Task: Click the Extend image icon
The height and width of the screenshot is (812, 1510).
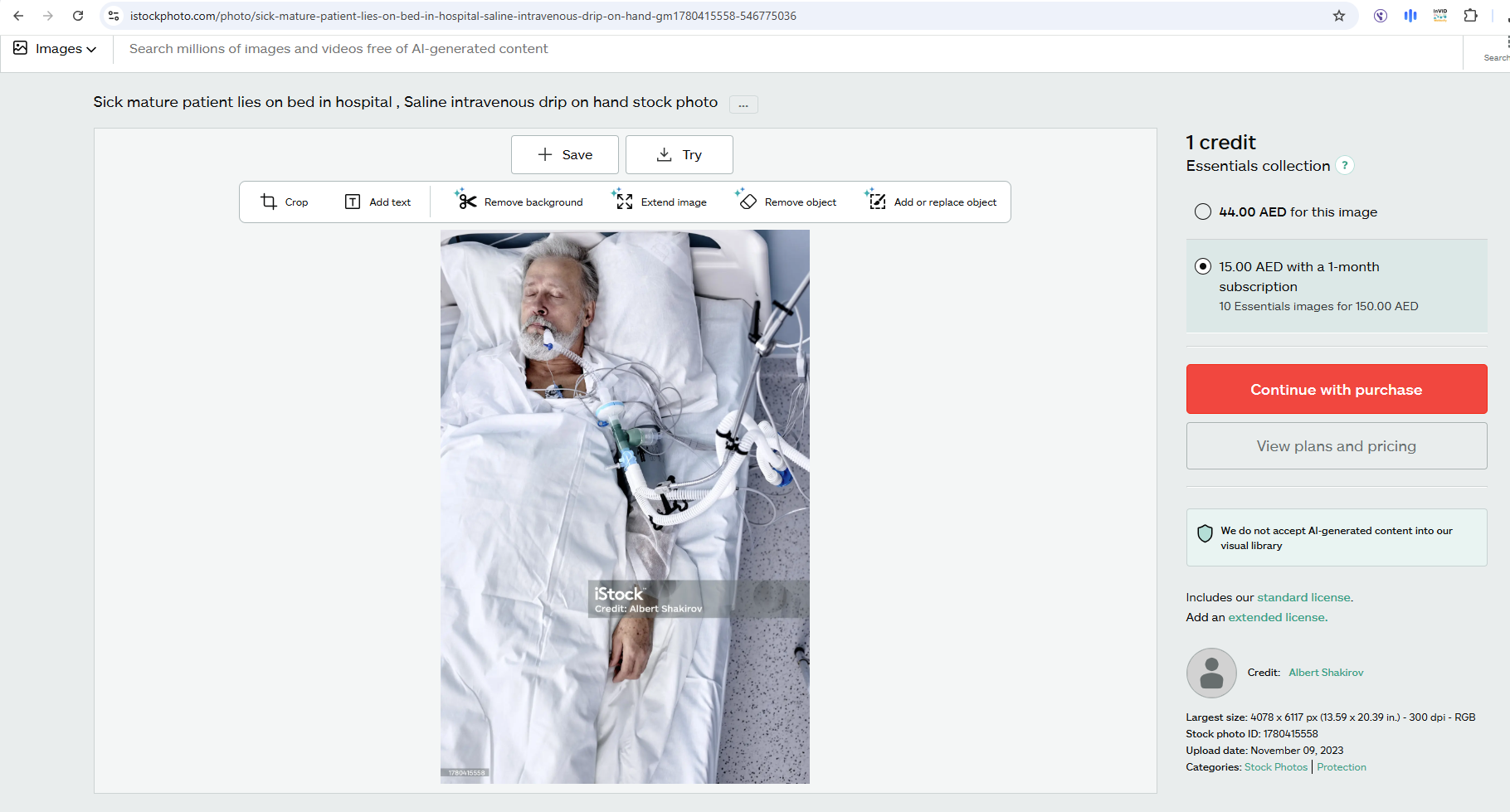Action: (624, 202)
